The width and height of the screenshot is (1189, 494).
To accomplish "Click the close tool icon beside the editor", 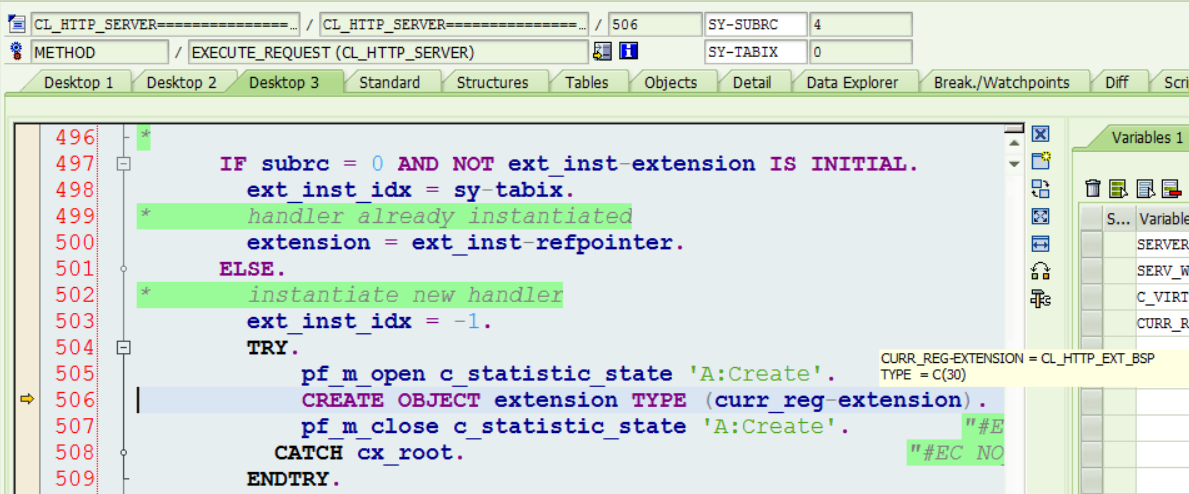I will point(1040,134).
